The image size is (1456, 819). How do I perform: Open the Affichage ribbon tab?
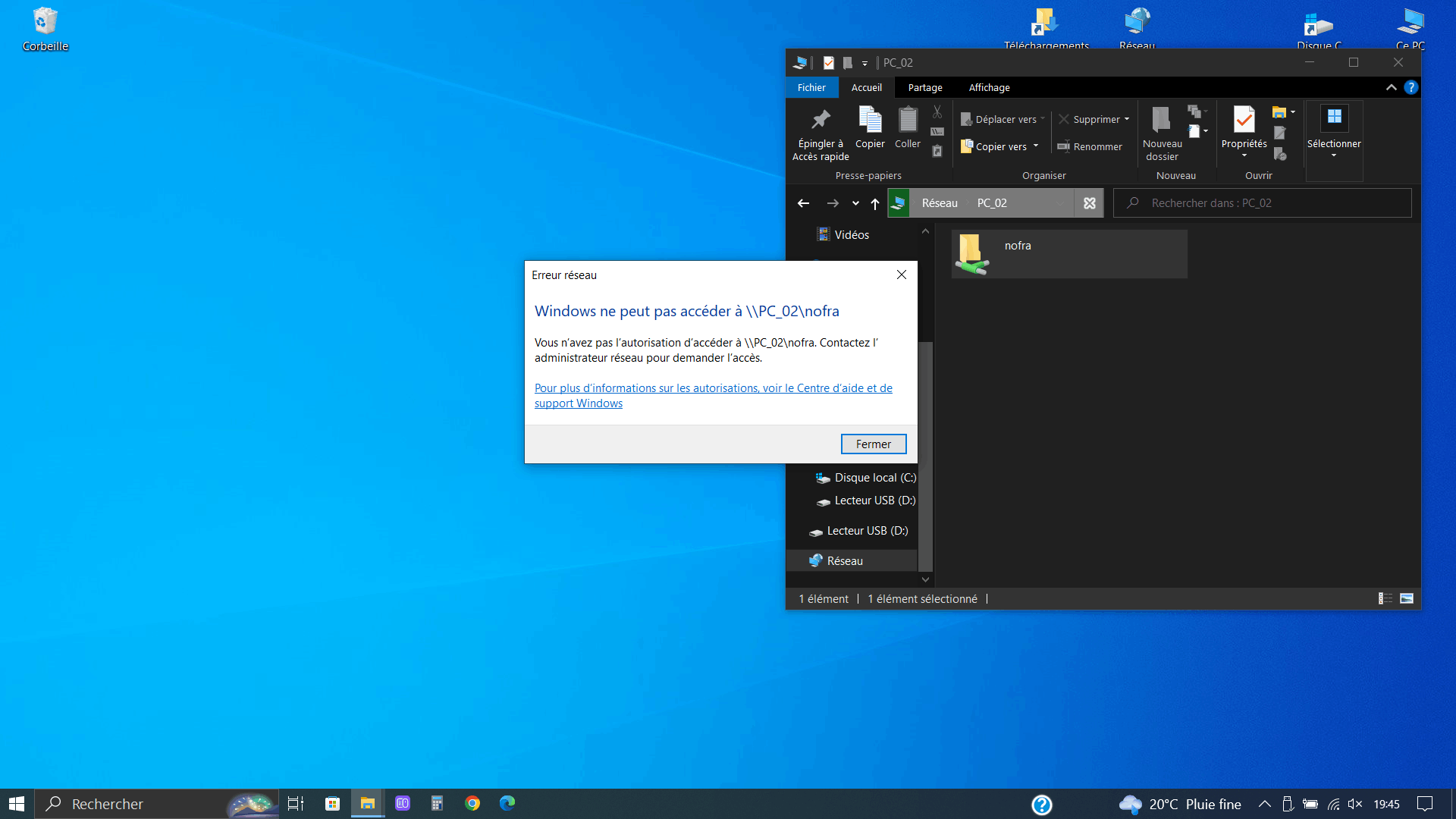[x=989, y=87]
